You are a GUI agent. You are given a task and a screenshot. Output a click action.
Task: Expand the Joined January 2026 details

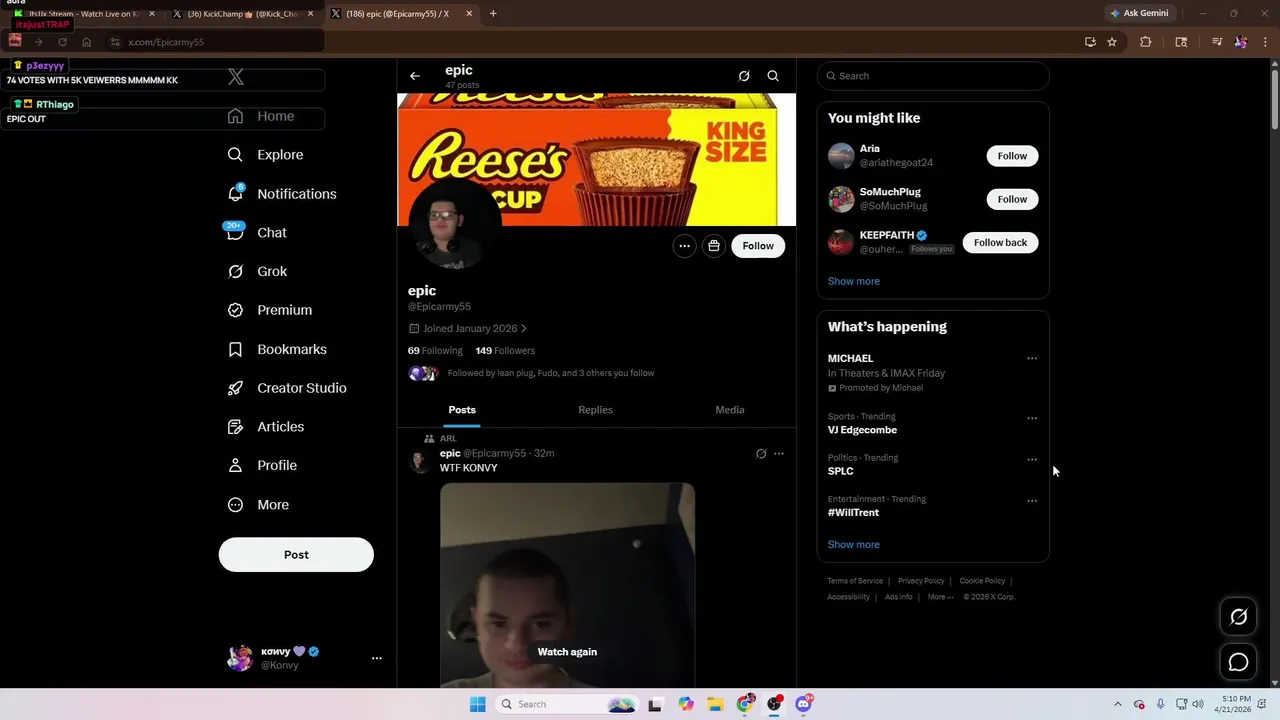(x=467, y=328)
